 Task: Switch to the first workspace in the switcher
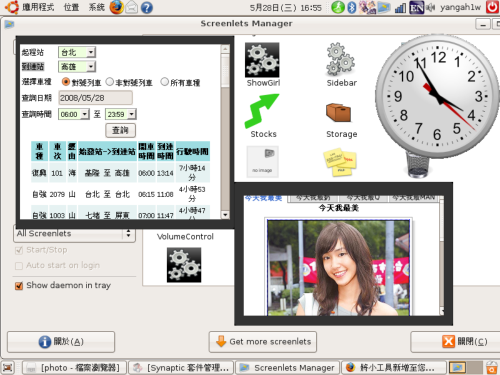click(457, 367)
